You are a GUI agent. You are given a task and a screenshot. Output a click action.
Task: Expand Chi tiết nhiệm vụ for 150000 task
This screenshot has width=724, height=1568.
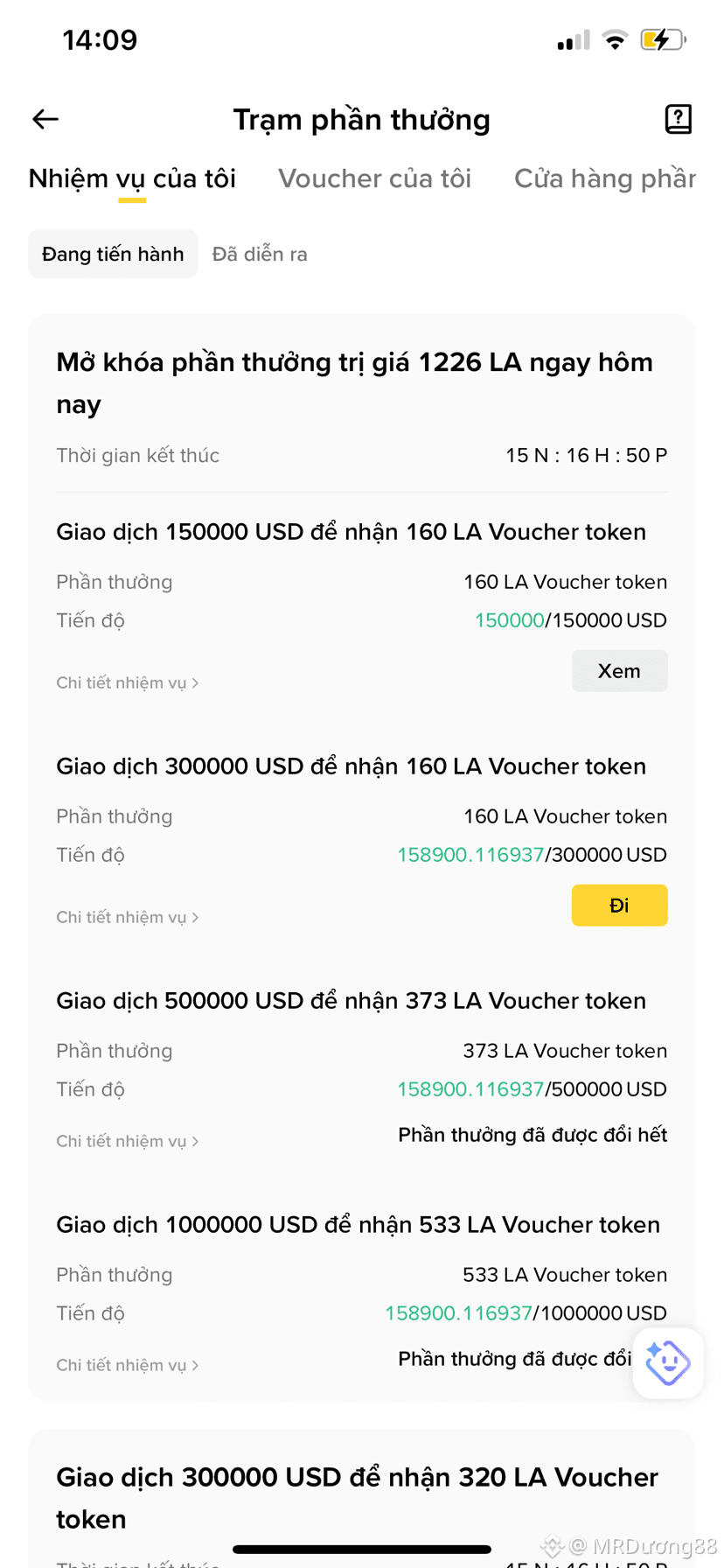[128, 682]
